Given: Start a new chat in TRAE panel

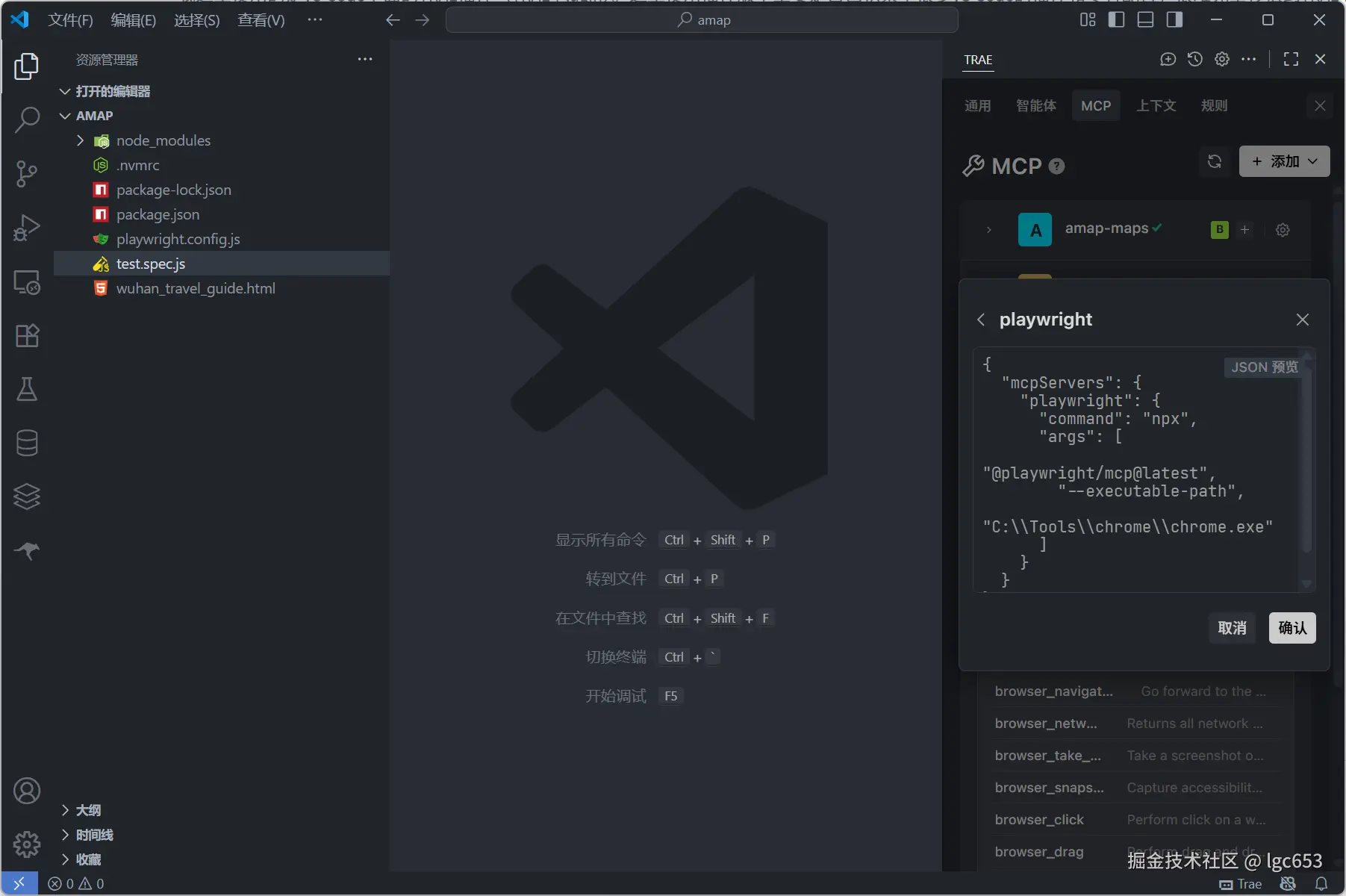Looking at the screenshot, I should [x=1168, y=59].
